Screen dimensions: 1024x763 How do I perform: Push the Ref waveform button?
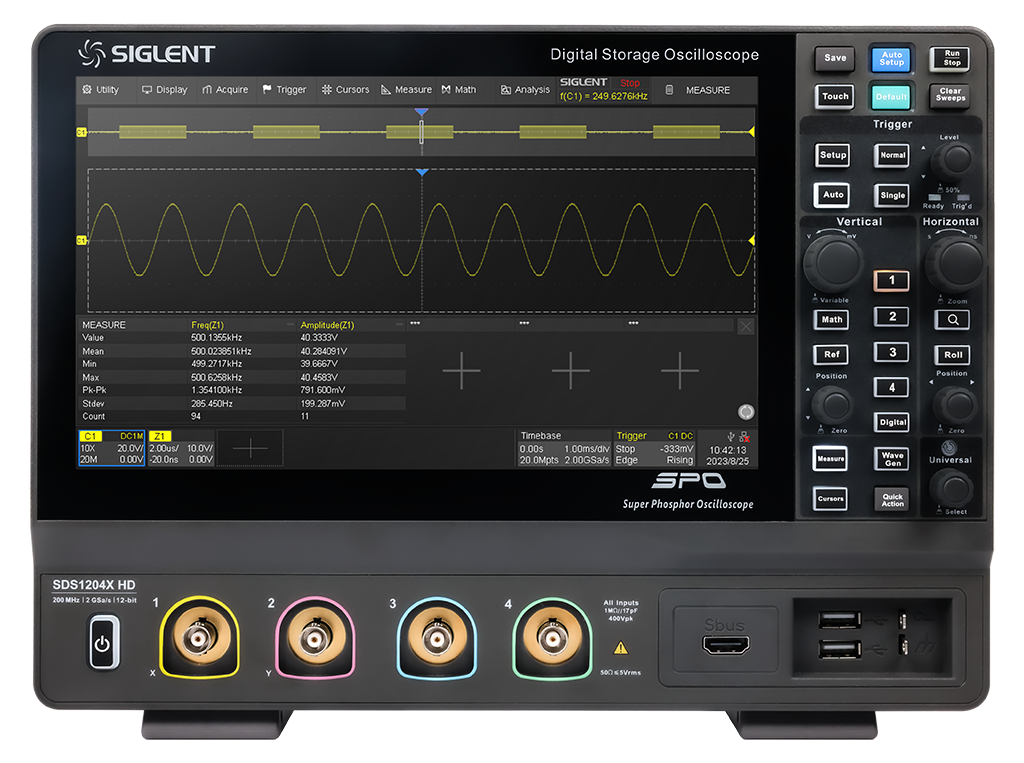pyautogui.click(x=831, y=355)
